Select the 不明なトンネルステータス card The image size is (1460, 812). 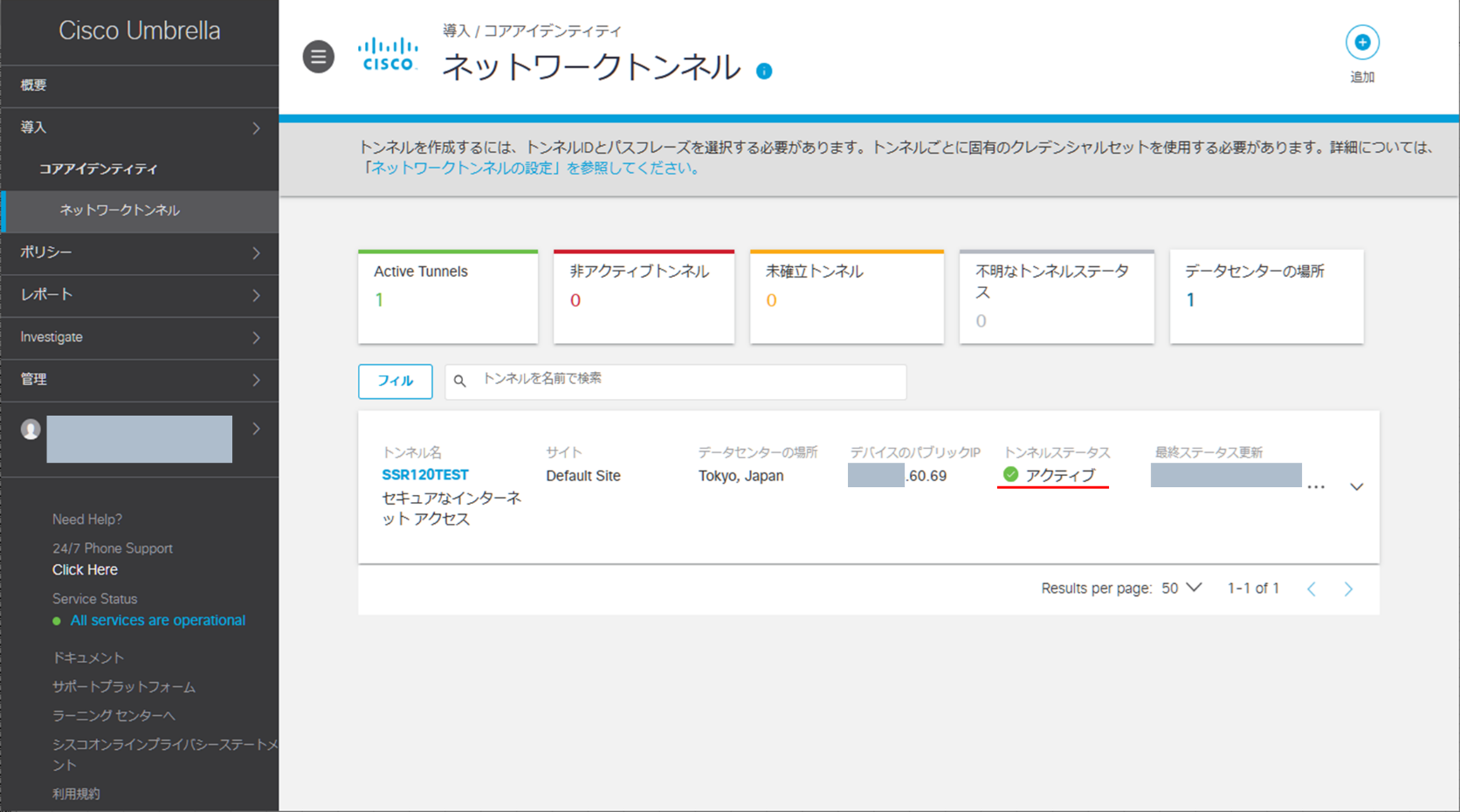tap(1057, 297)
